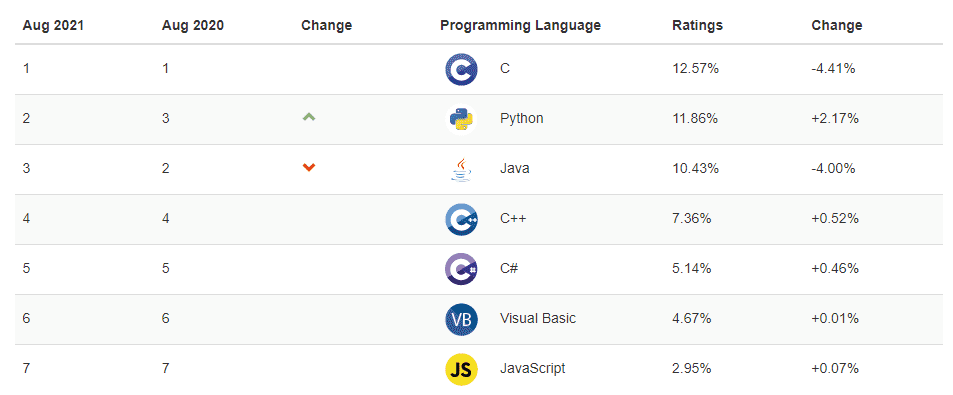
Task: Click the +2.17% change value for Python
Action: pyautogui.click(x=835, y=118)
